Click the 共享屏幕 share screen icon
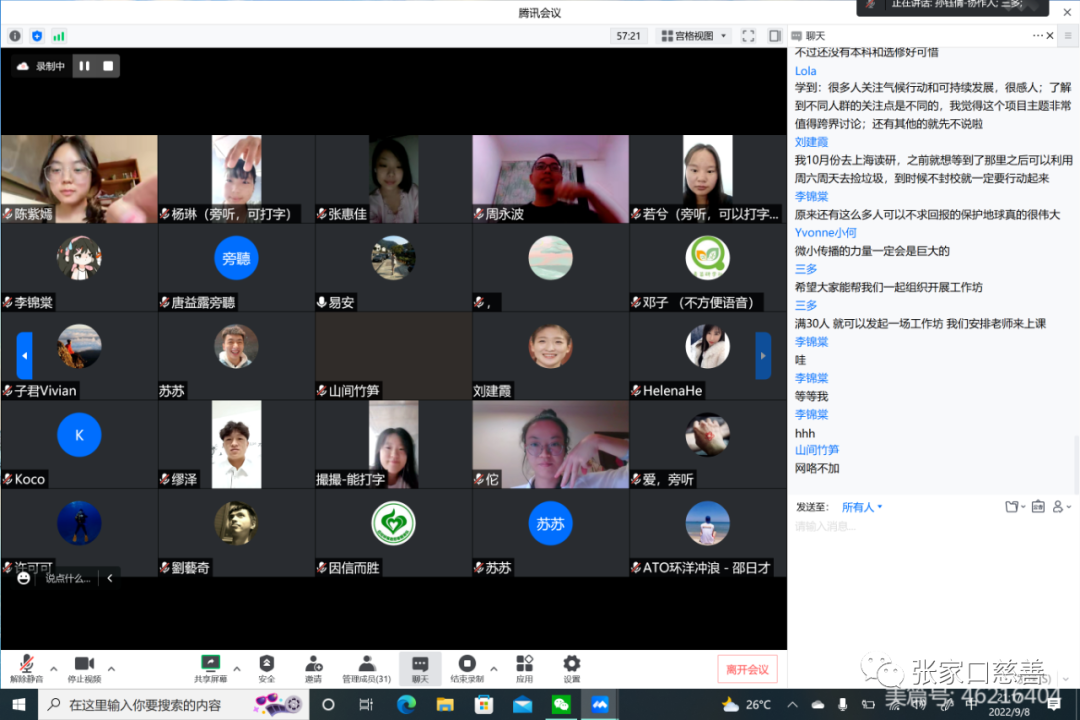This screenshot has width=1080, height=720. point(210,668)
